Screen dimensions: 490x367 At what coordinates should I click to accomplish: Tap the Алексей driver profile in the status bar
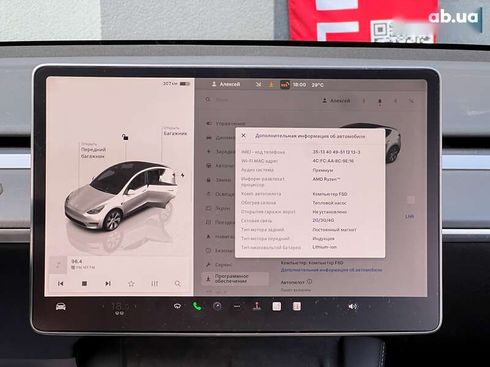[226, 84]
